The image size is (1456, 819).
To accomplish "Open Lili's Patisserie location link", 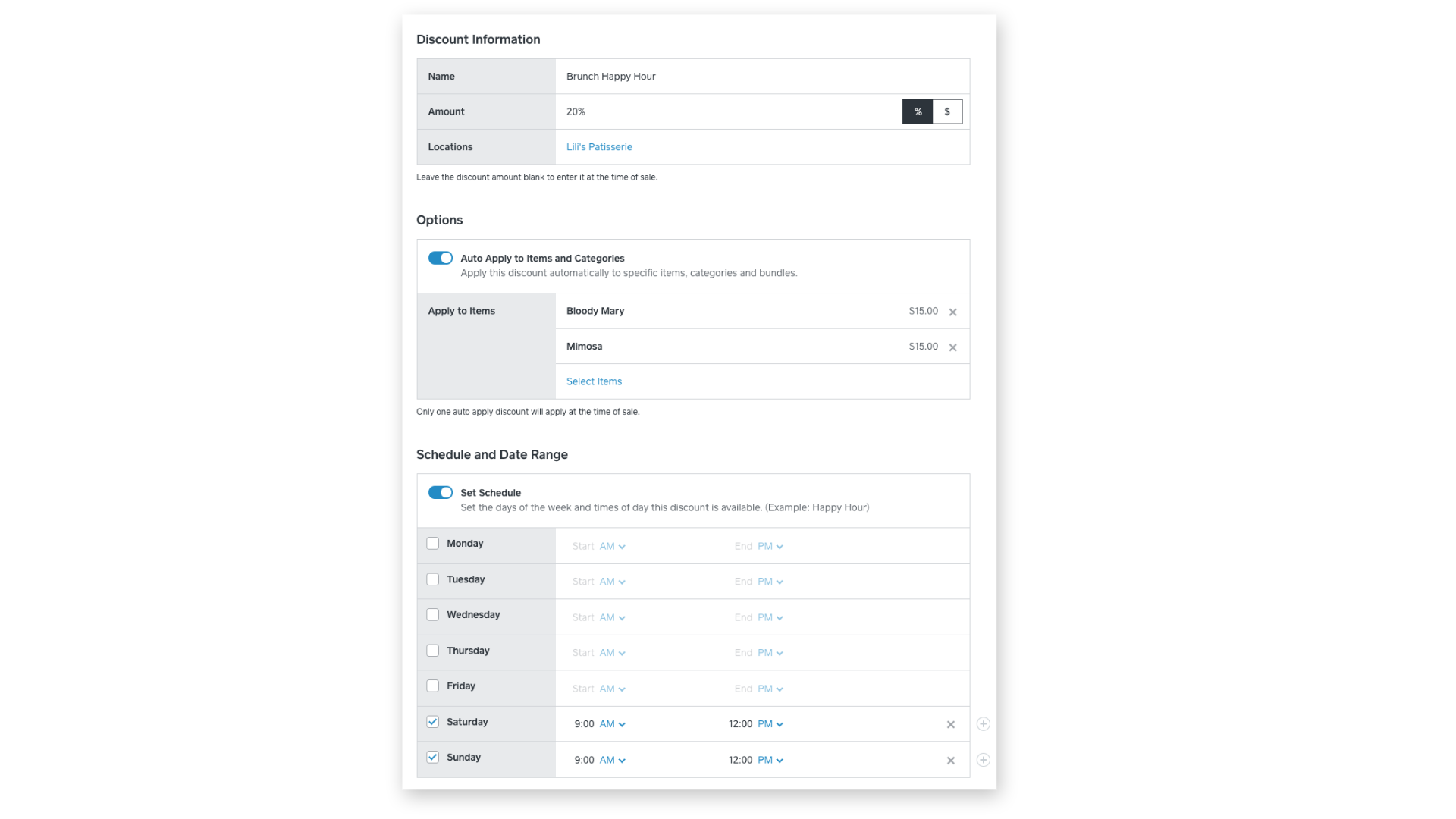I will tap(598, 147).
